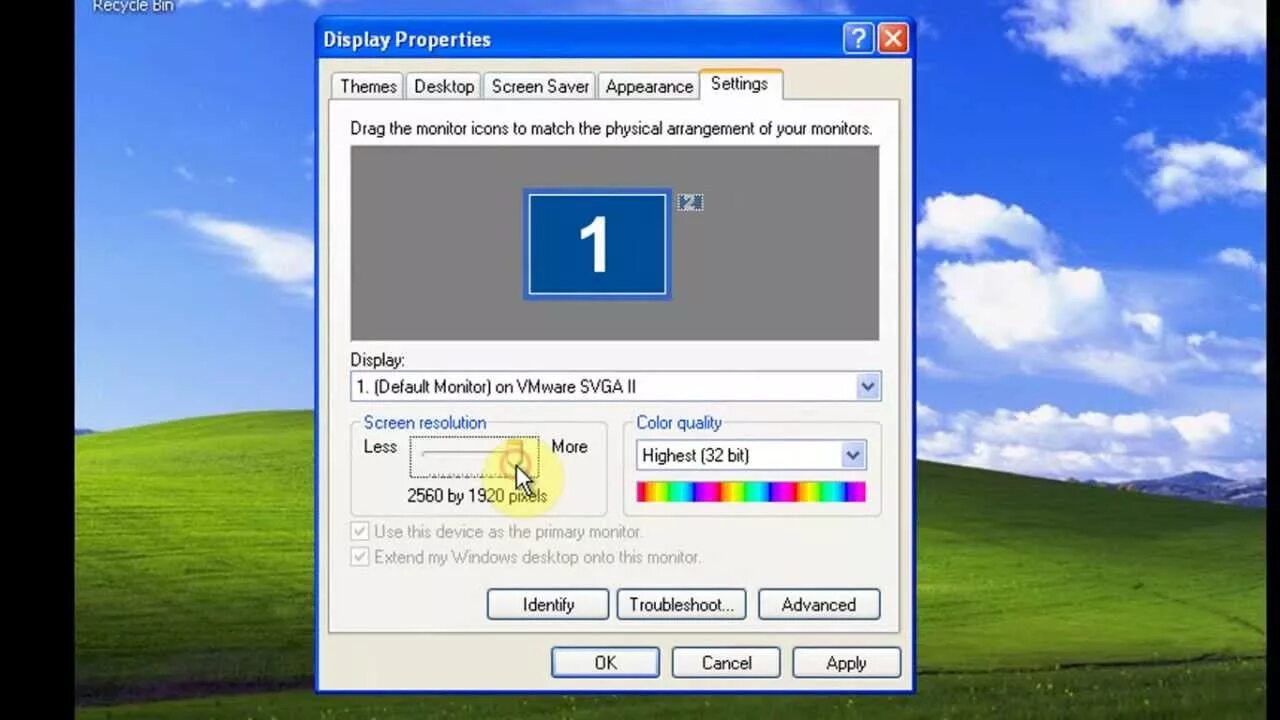Viewport: 1280px width, 720px height.
Task: Go to the Screen Saver tab
Action: tap(540, 86)
